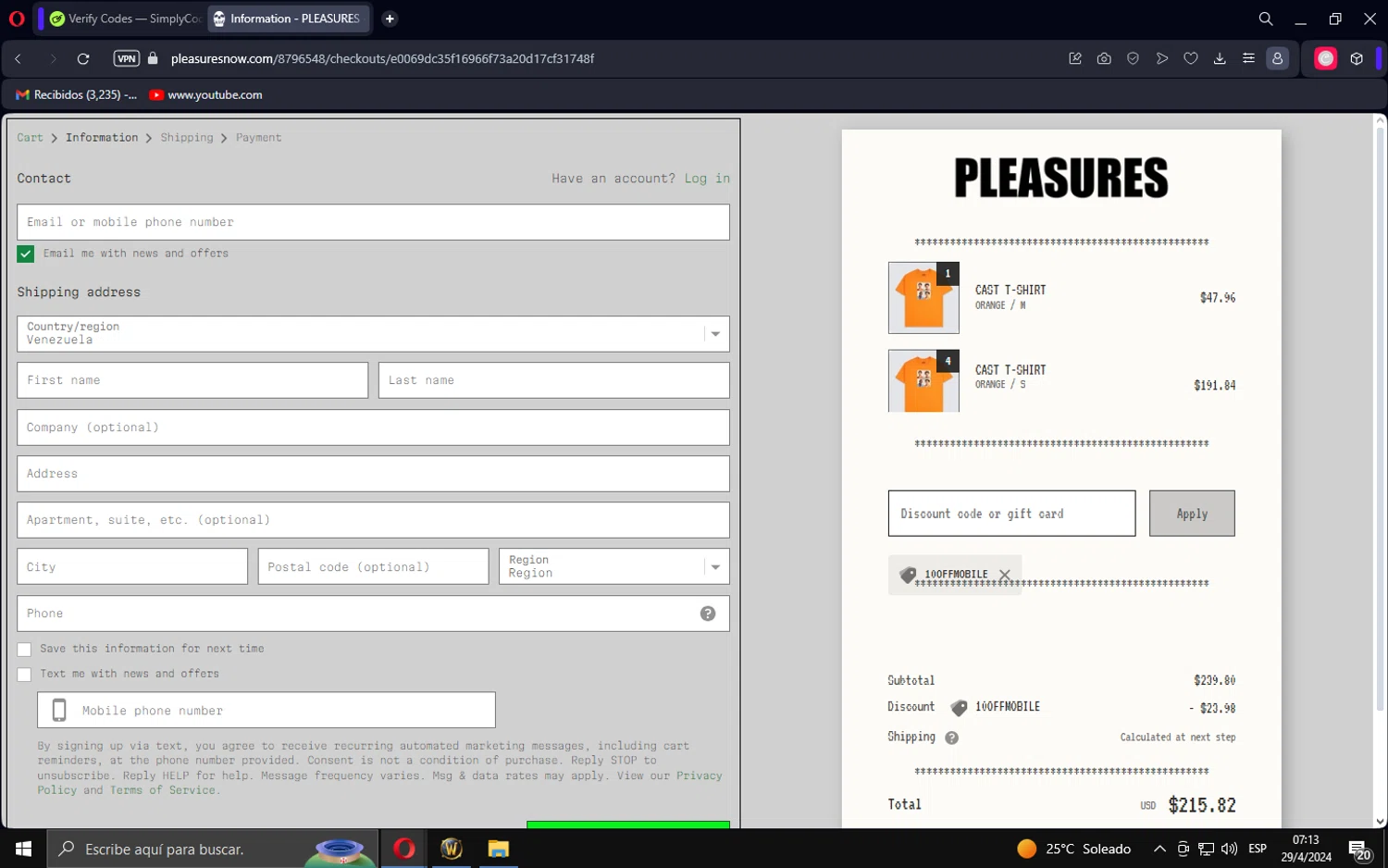Click the Discount code or gift card field
1388x868 pixels.
1011,514
